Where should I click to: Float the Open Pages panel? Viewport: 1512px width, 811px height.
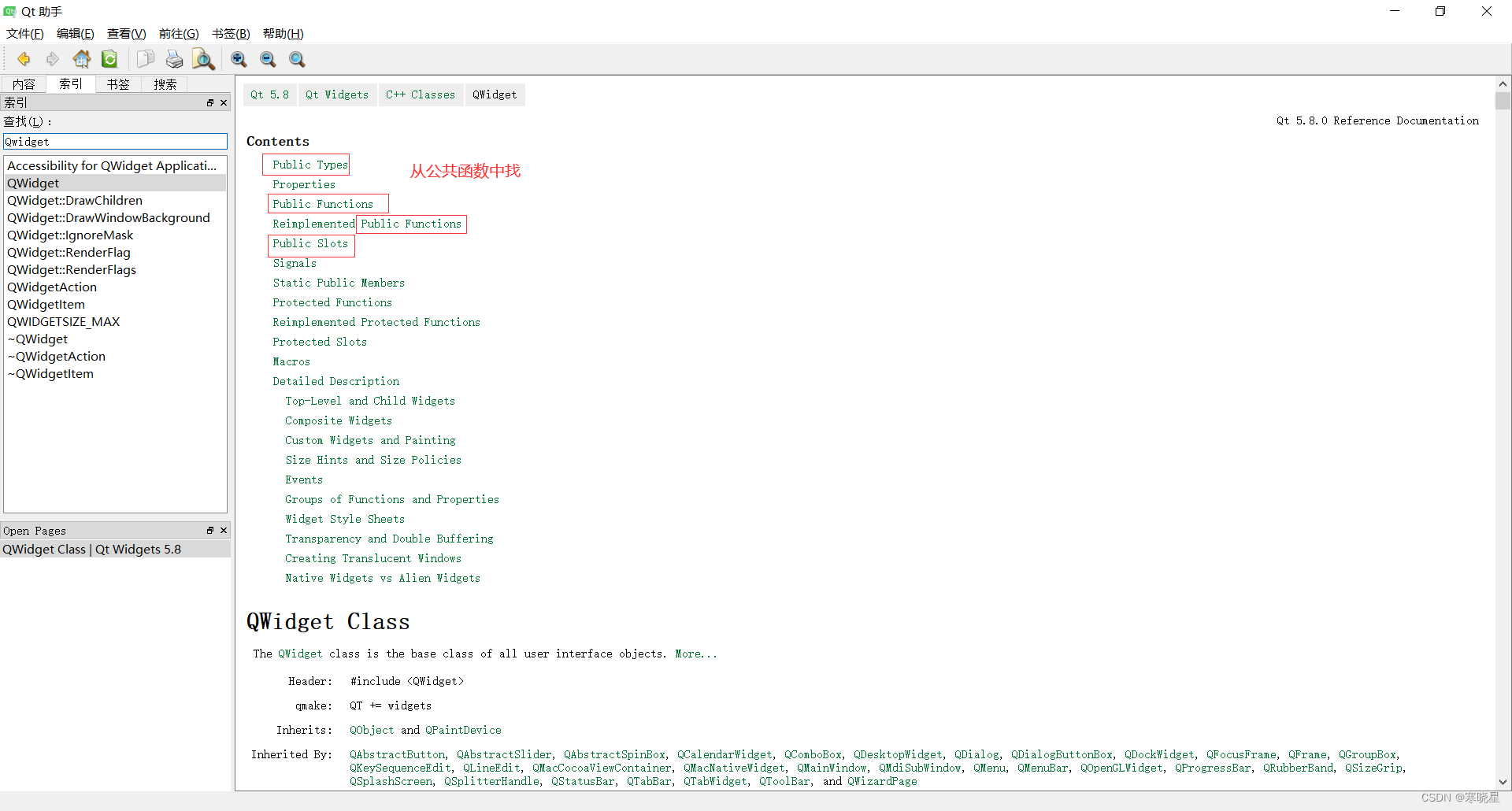(x=210, y=531)
